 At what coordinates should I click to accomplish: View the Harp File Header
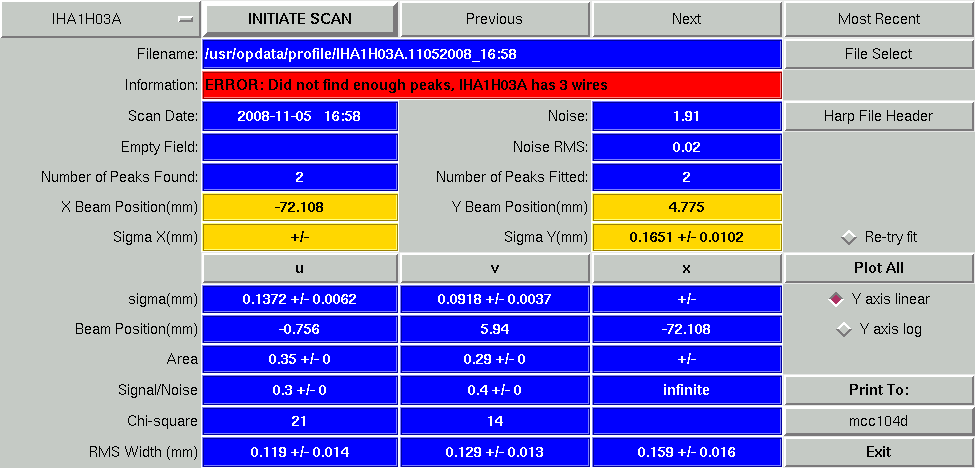pyautogui.click(x=879, y=116)
